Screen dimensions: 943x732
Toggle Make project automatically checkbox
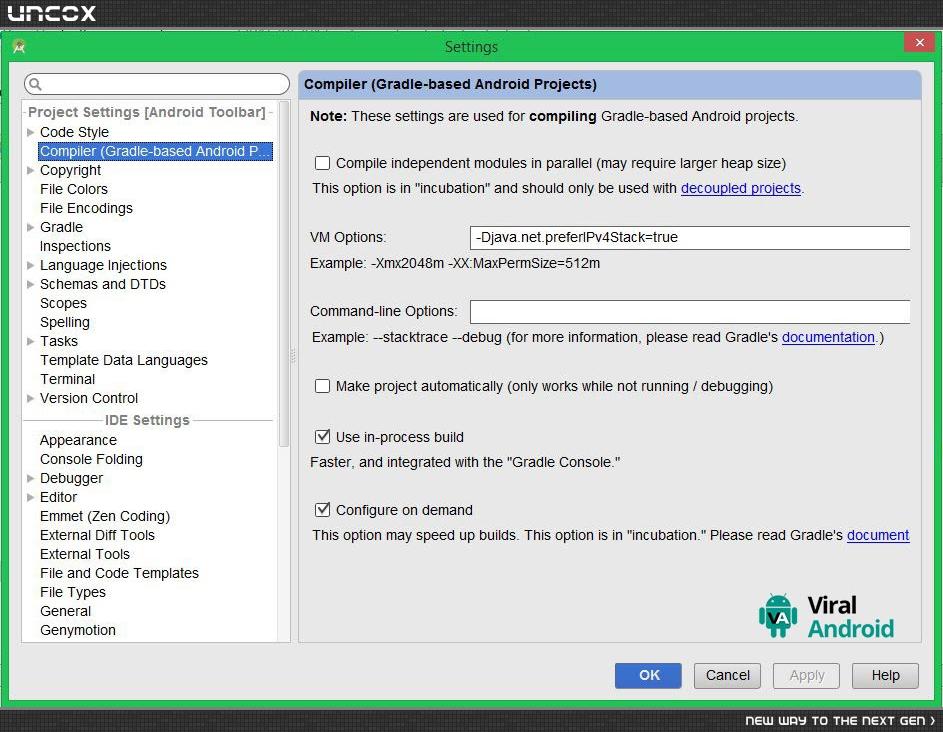click(322, 386)
